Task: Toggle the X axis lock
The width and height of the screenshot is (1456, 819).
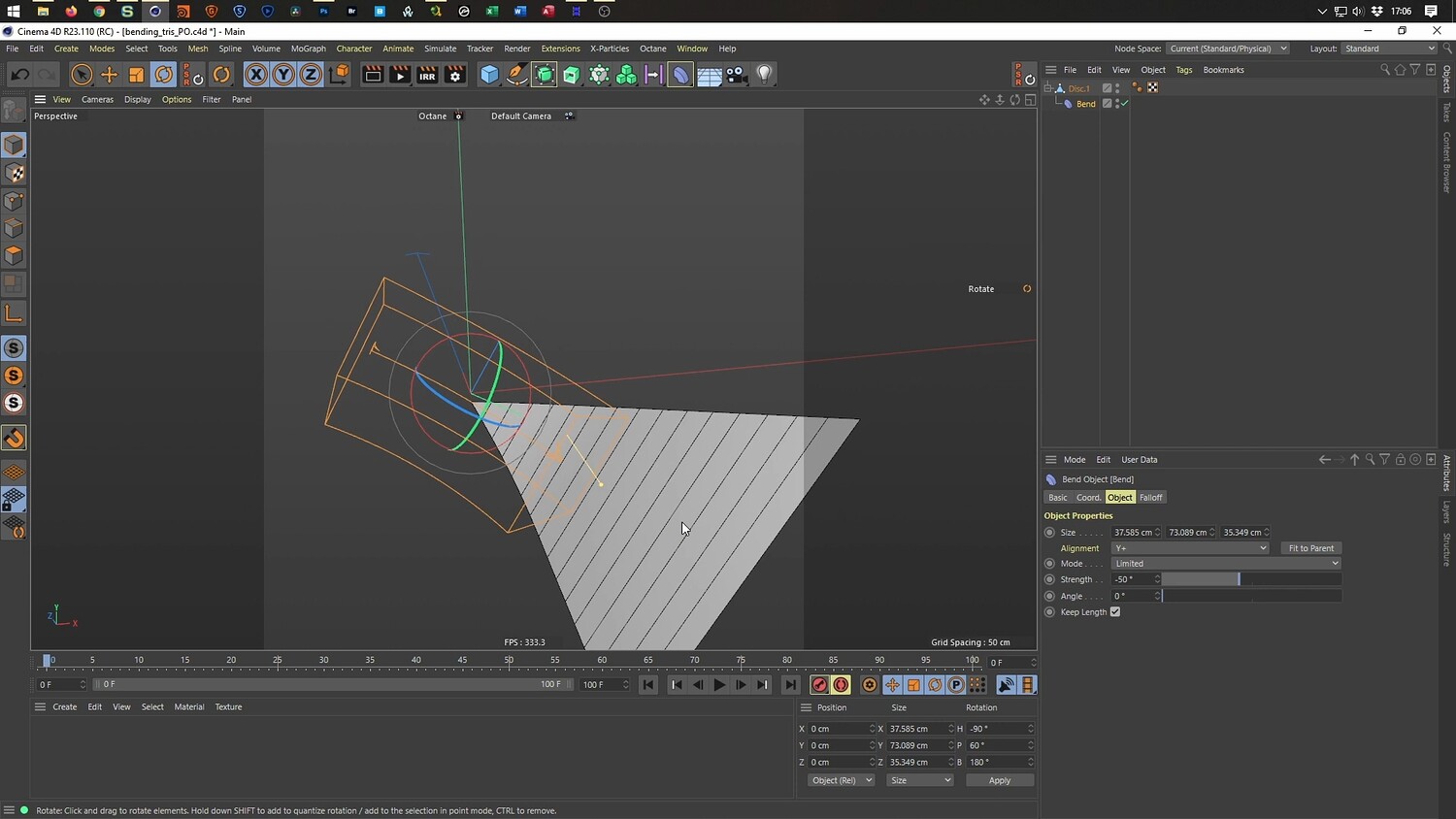Action: coord(255,75)
